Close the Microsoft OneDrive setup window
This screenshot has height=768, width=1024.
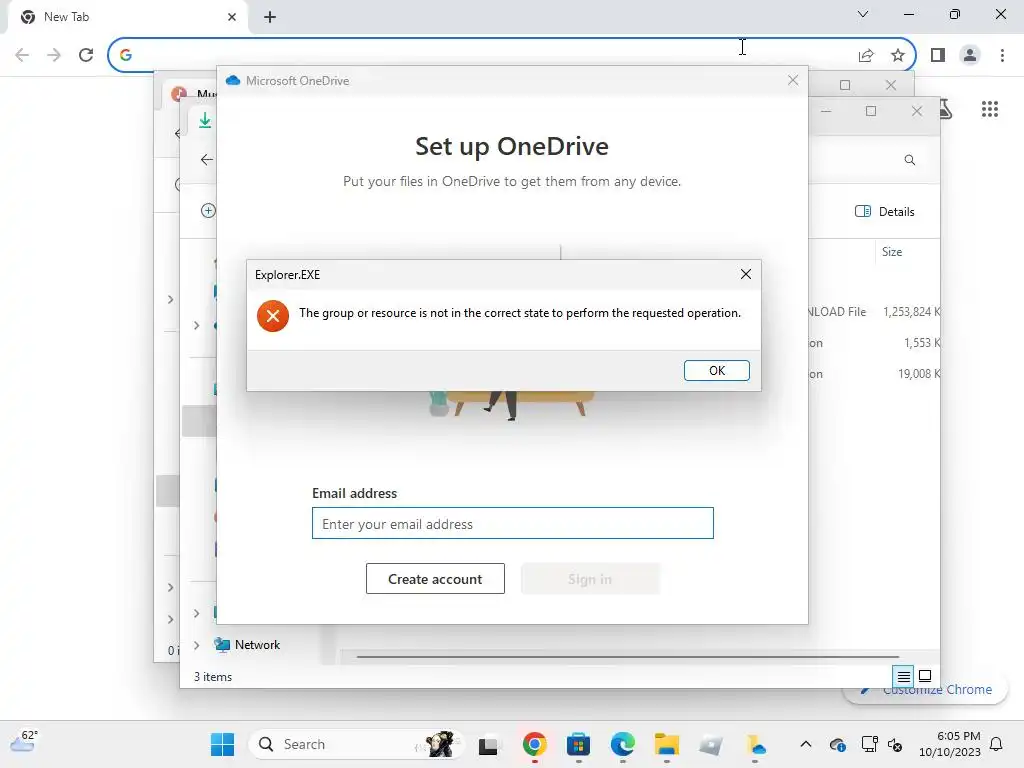[793, 80]
